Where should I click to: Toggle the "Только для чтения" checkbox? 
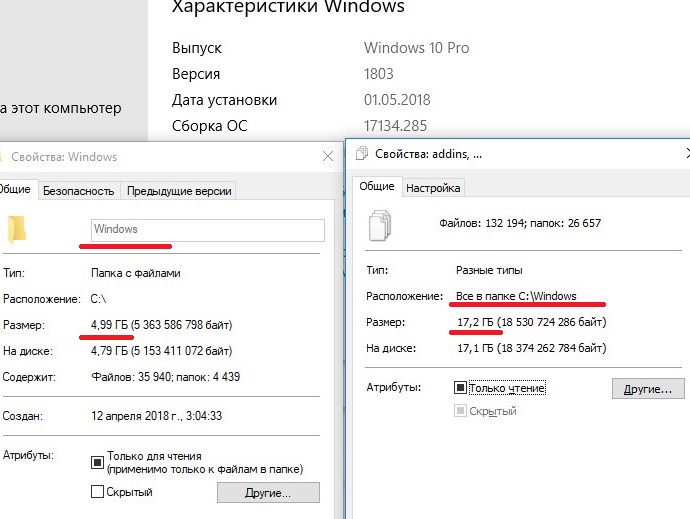click(x=98, y=462)
